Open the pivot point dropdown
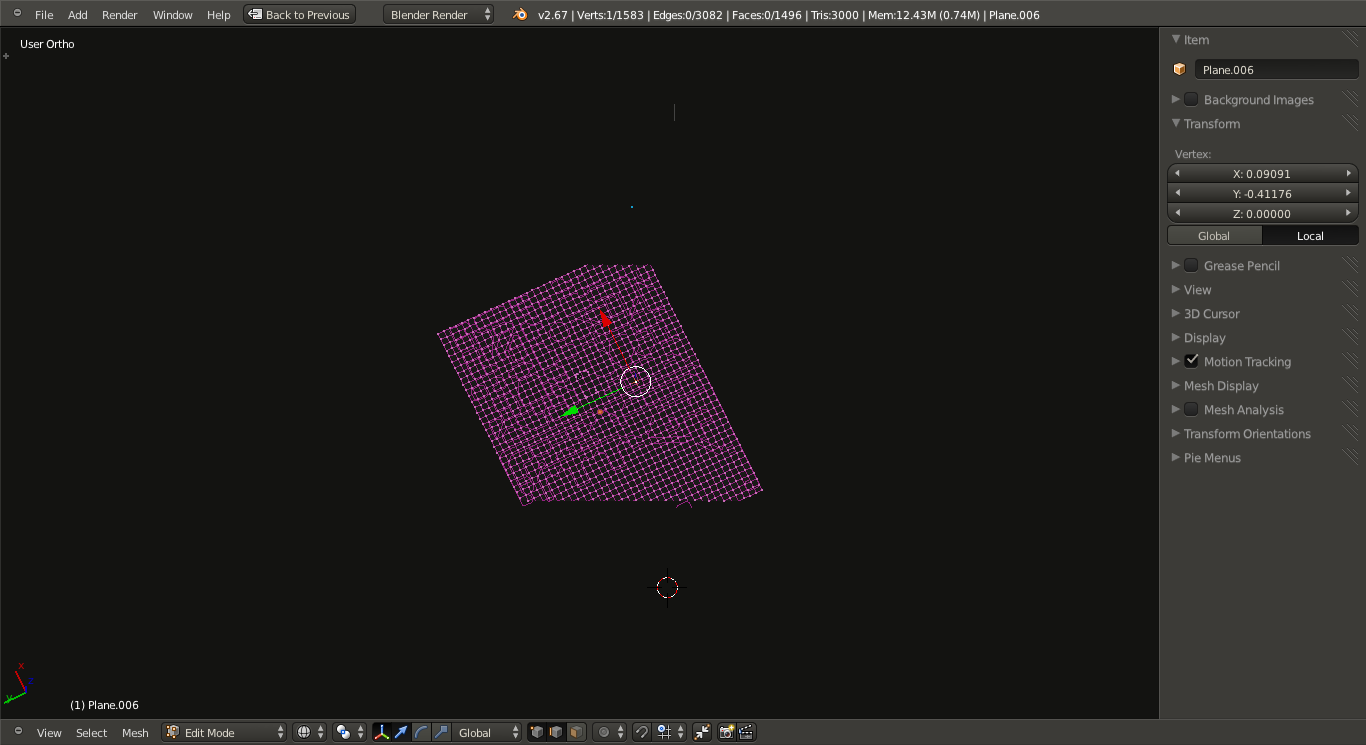The width and height of the screenshot is (1366, 745). [350, 732]
